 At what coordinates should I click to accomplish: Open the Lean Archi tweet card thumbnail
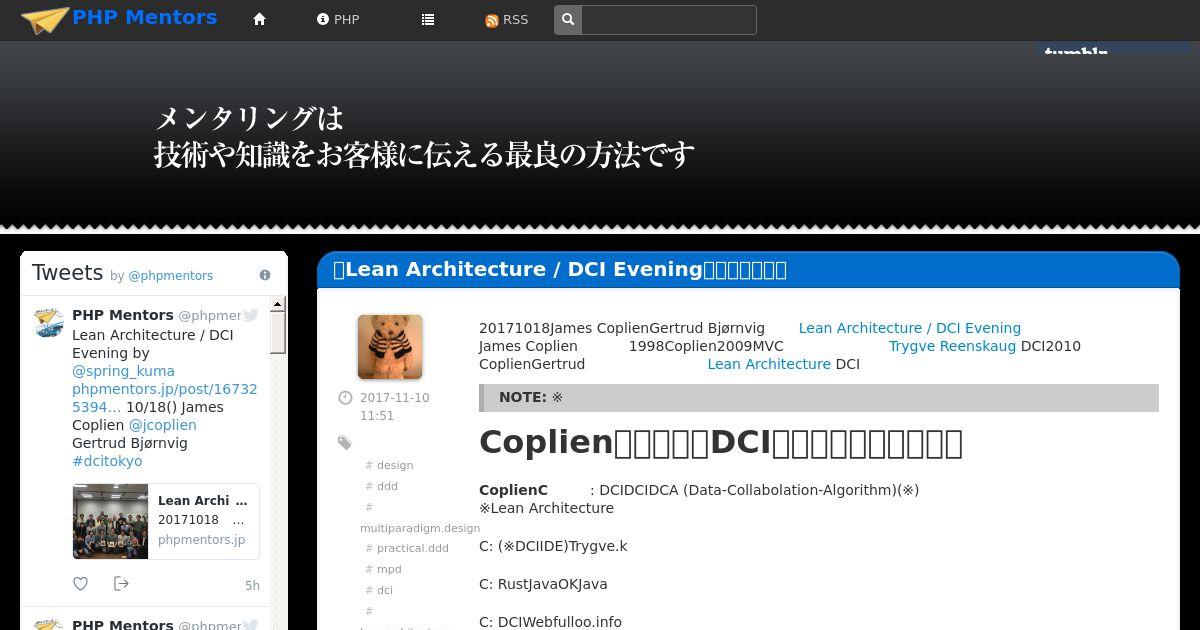point(110,521)
